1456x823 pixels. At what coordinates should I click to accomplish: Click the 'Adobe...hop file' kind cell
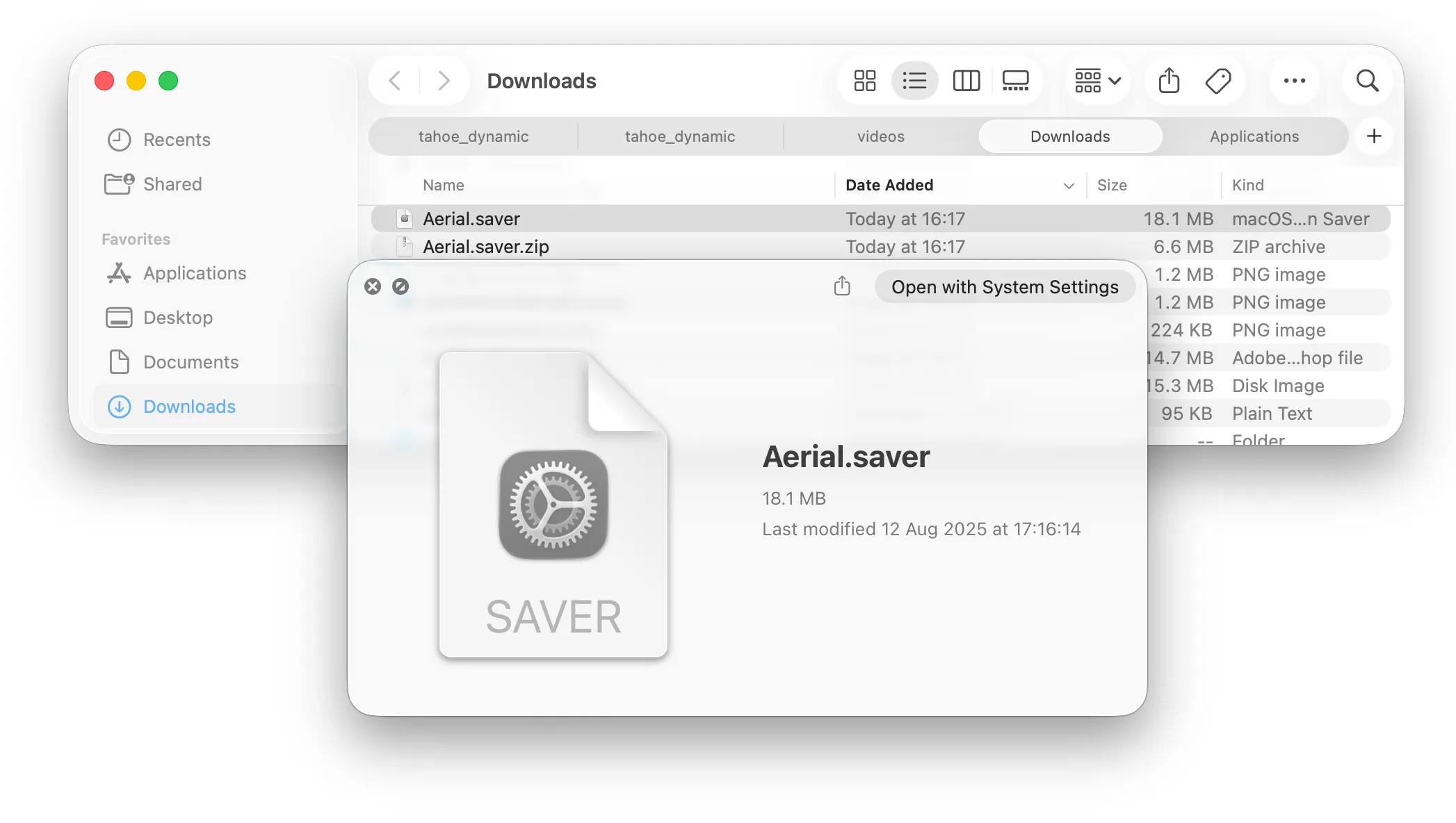pyautogui.click(x=1297, y=358)
